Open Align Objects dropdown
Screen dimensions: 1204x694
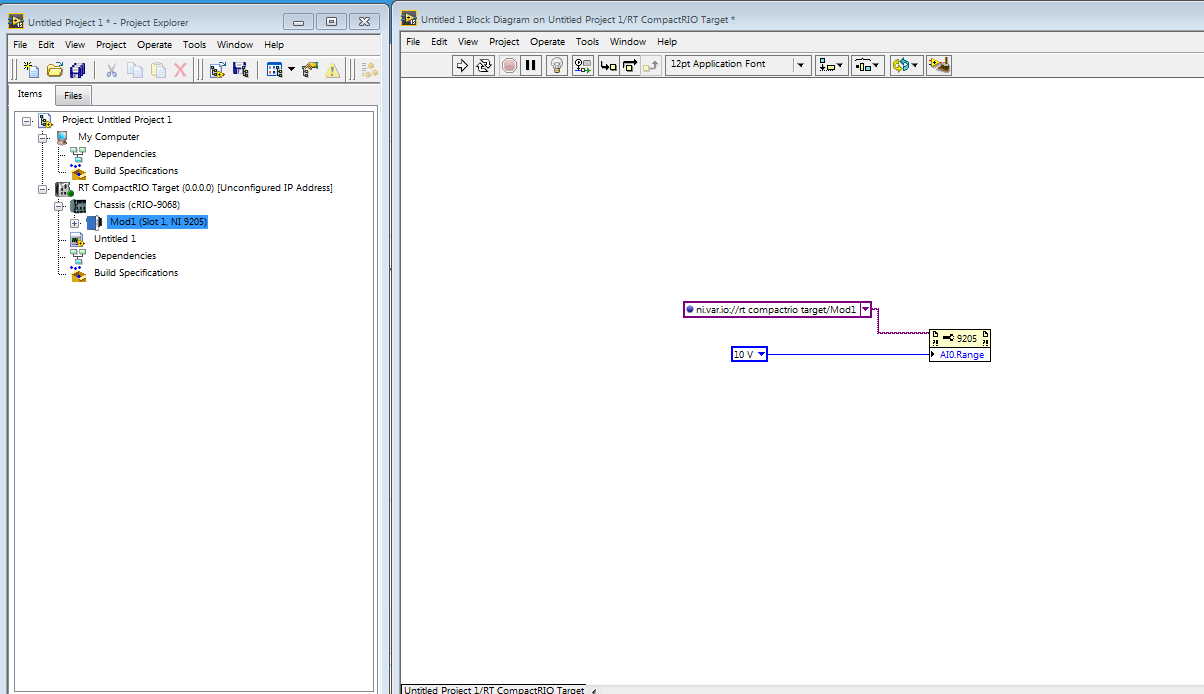[831, 65]
